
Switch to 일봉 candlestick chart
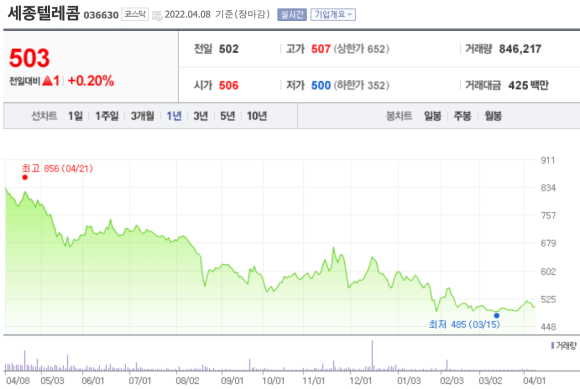coord(433,116)
